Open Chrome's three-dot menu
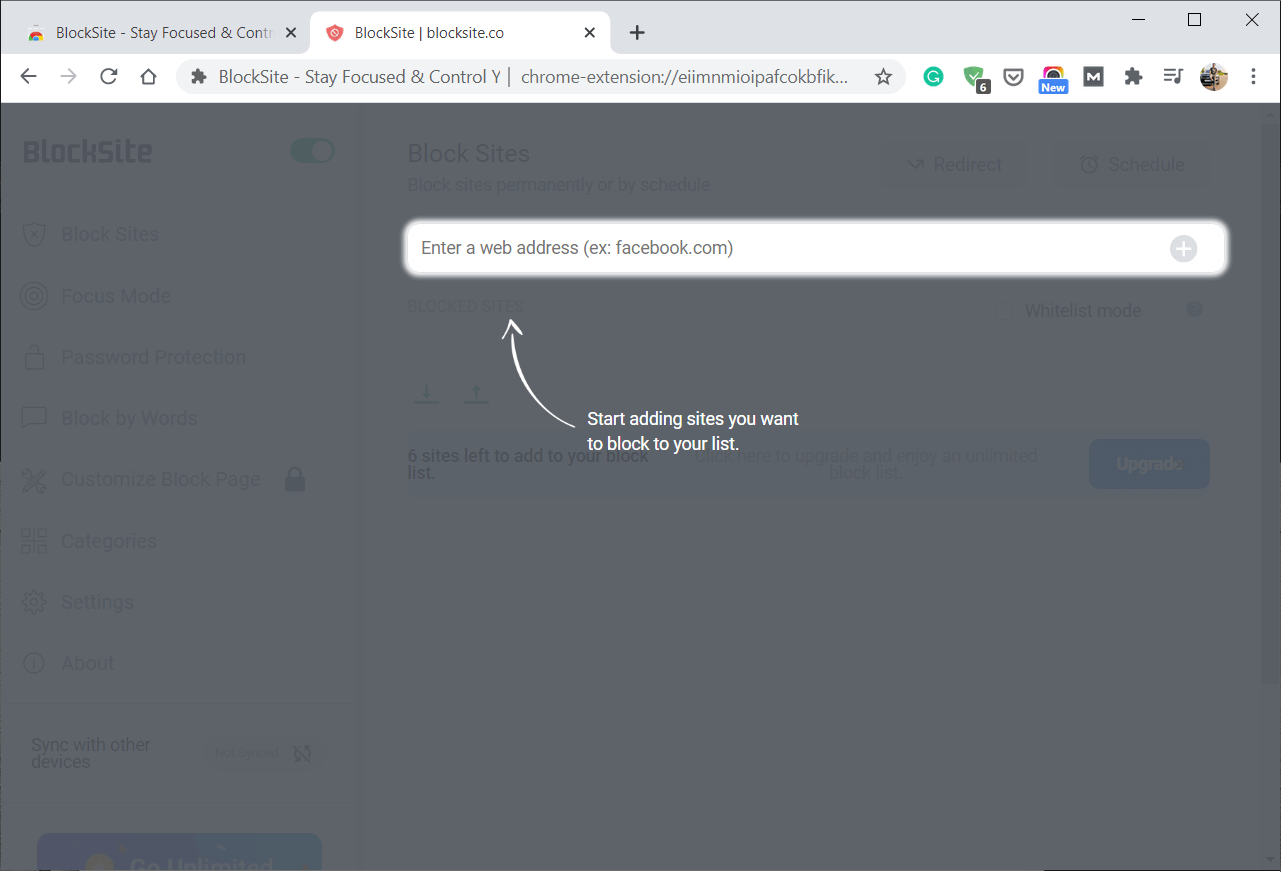1281x872 pixels. point(1253,77)
